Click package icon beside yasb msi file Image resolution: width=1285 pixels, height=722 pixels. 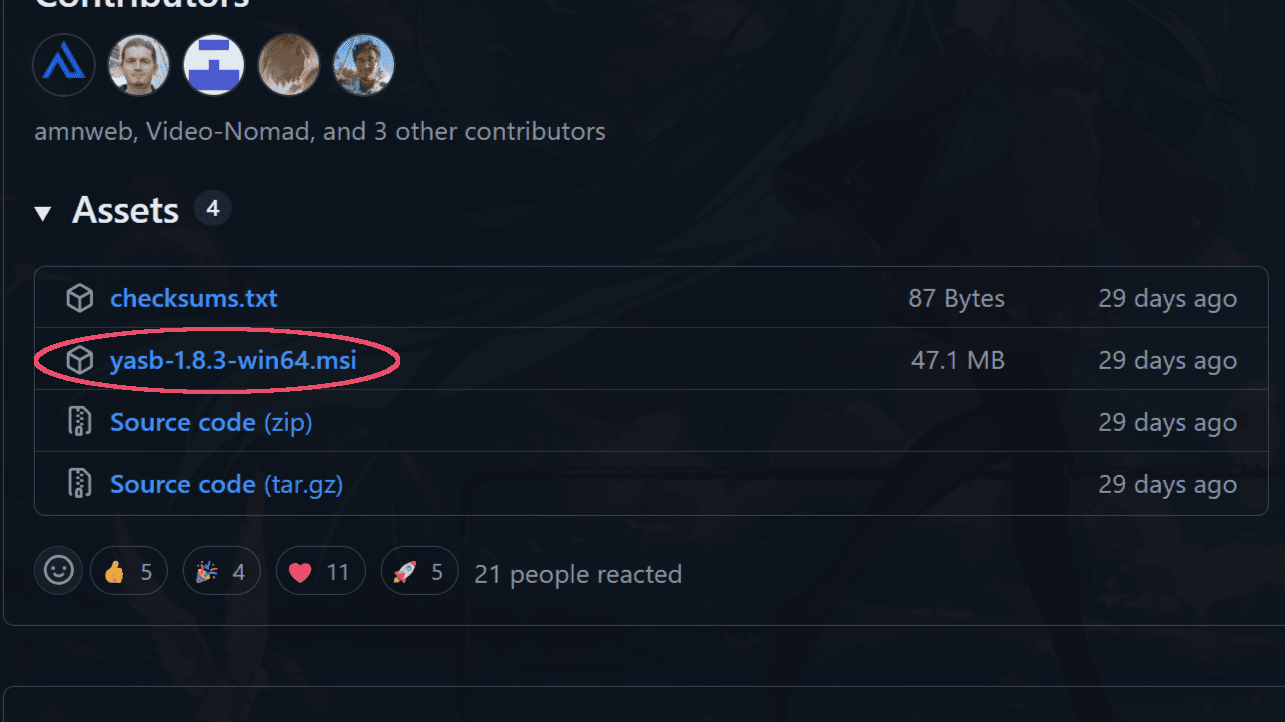(x=79, y=360)
